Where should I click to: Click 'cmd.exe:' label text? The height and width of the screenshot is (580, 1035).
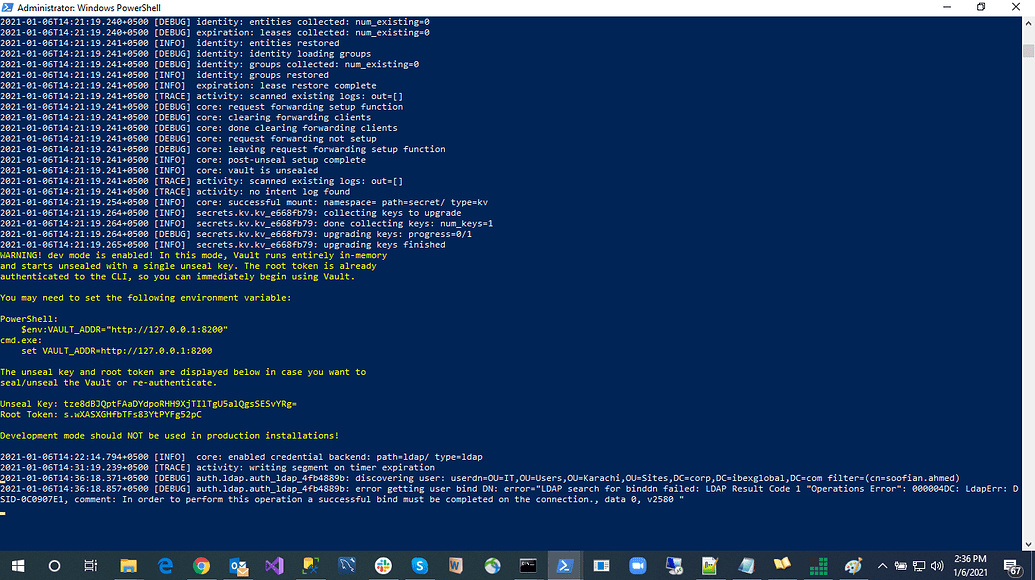(x=21, y=340)
